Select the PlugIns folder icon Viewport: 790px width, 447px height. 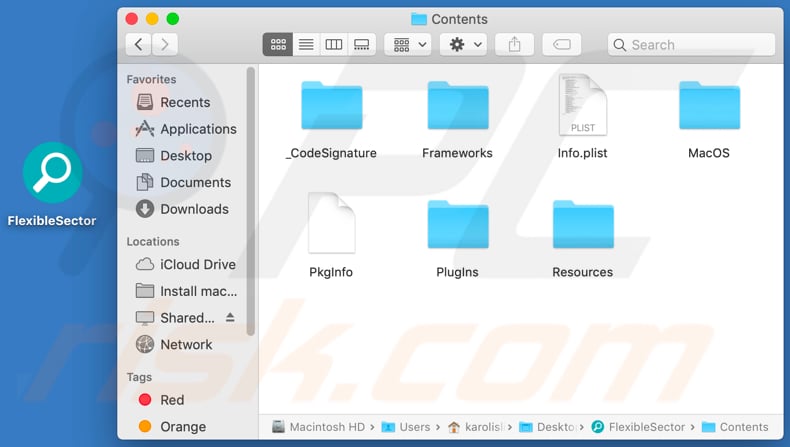tap(457, 225)
